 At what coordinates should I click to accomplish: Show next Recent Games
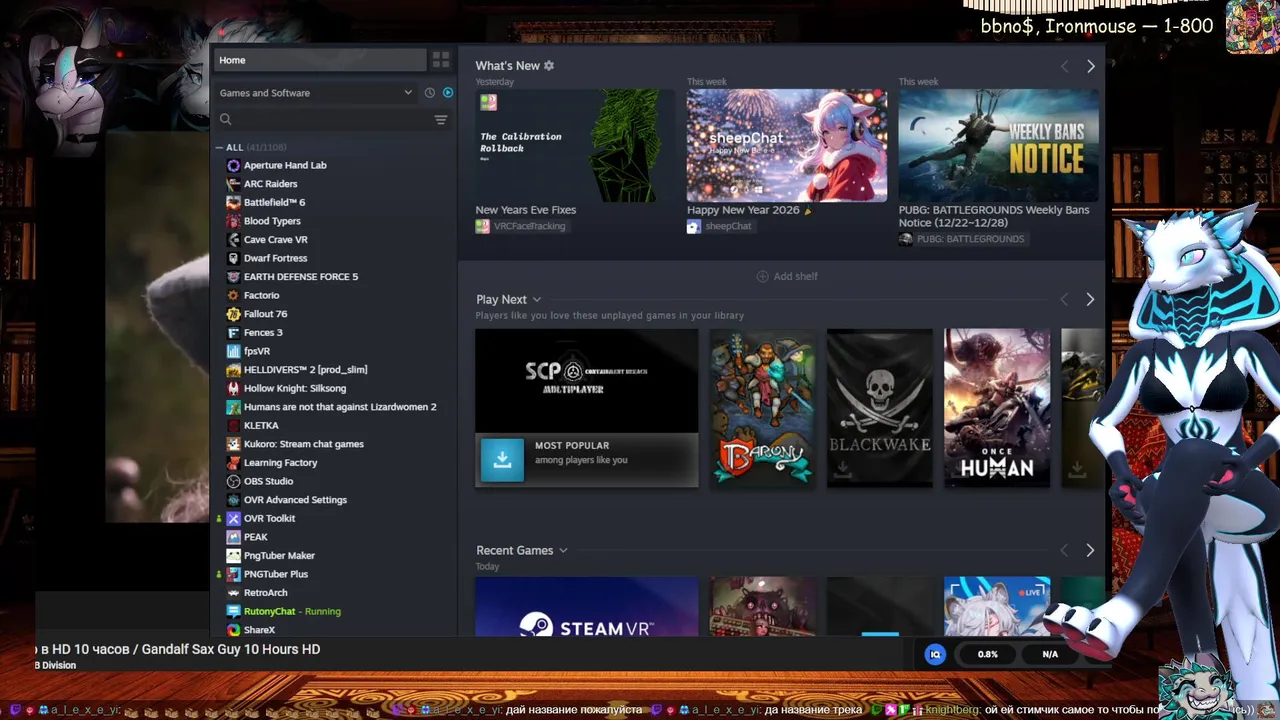pyautogui.click(x=1090, y=550)
